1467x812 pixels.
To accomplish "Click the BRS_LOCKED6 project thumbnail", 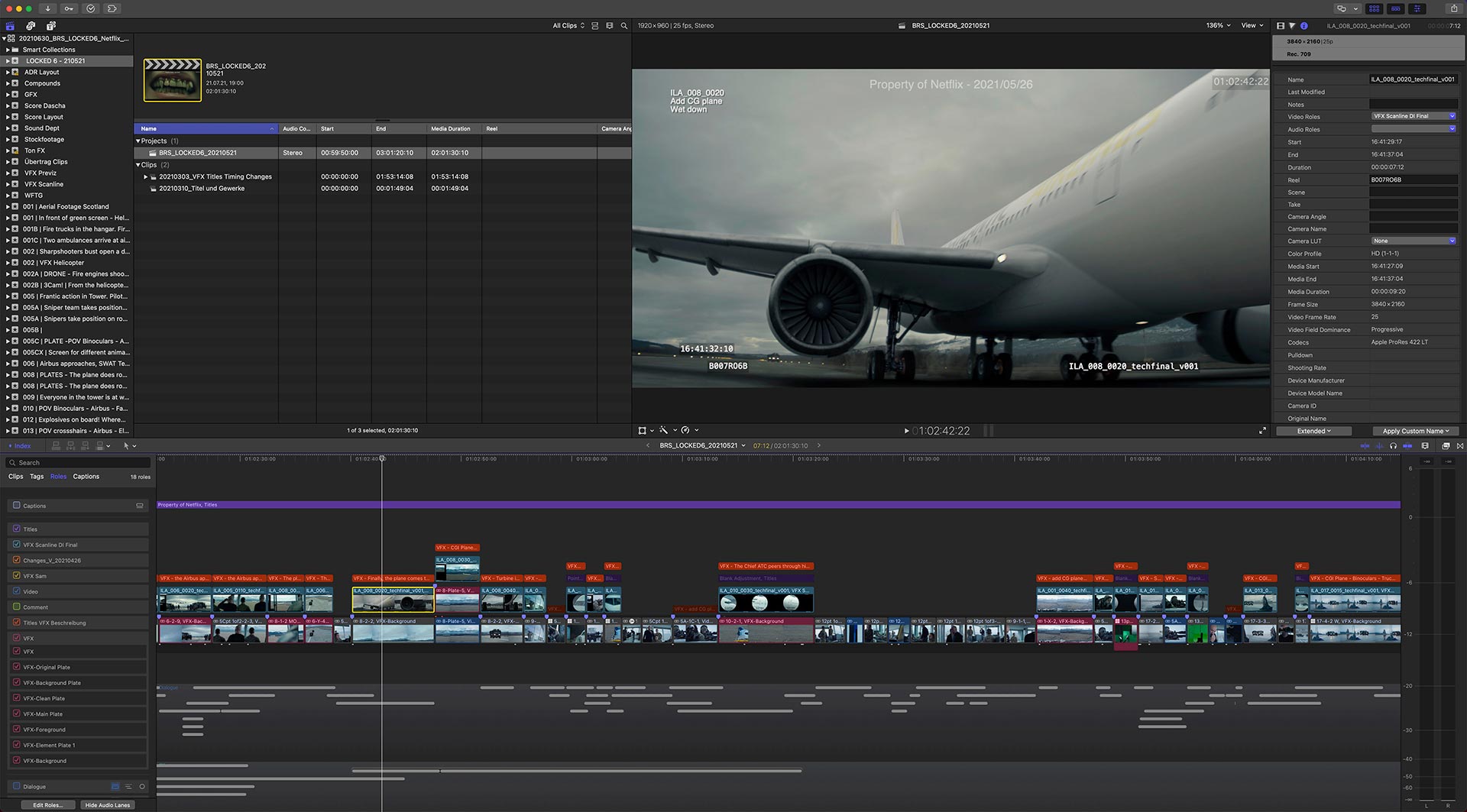I will [173, 80].
